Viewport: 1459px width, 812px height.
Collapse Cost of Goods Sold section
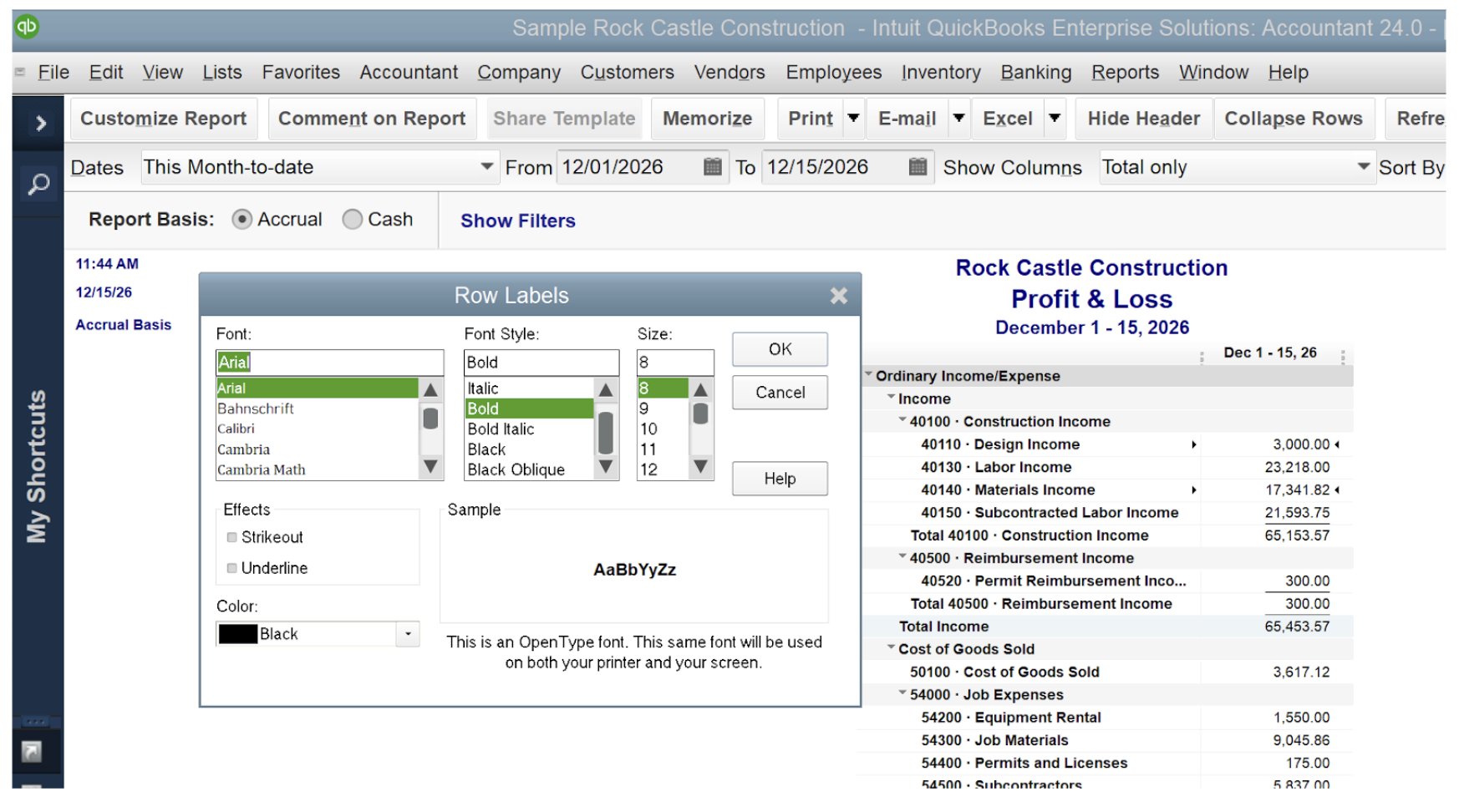click(x=891, y=647)
